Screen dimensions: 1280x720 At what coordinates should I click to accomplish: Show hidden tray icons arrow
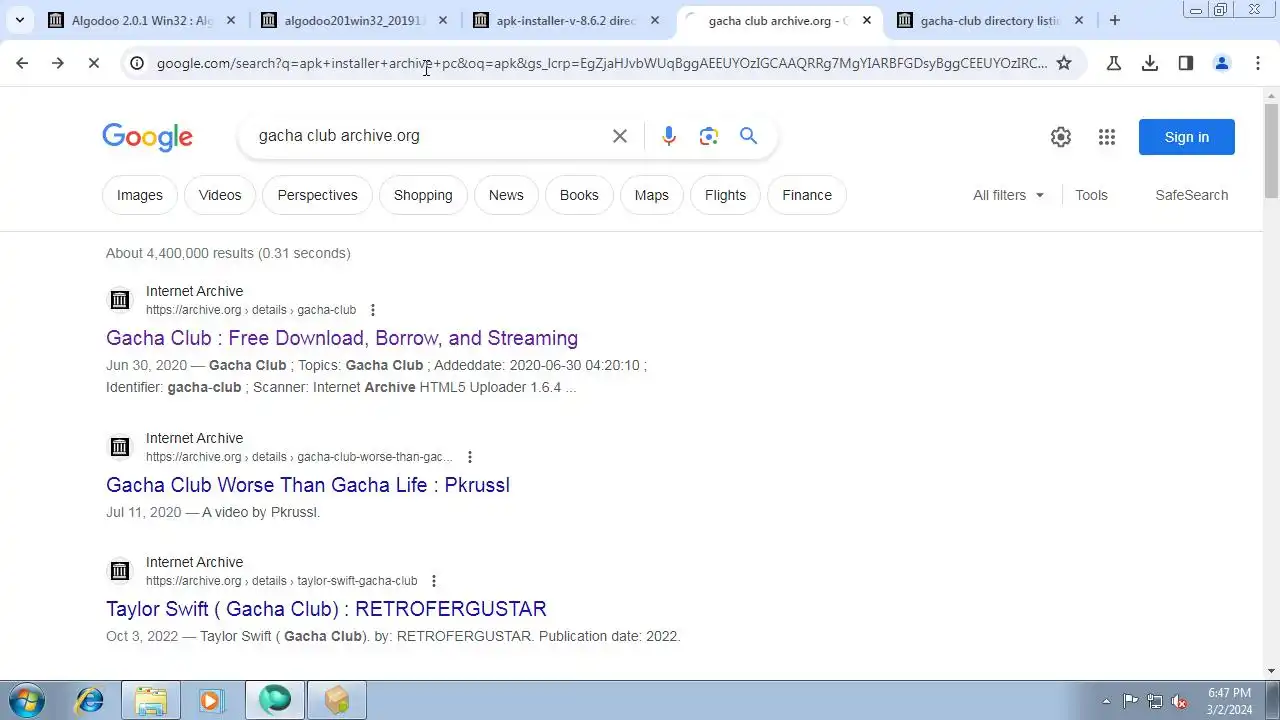tap(1106, 701)
